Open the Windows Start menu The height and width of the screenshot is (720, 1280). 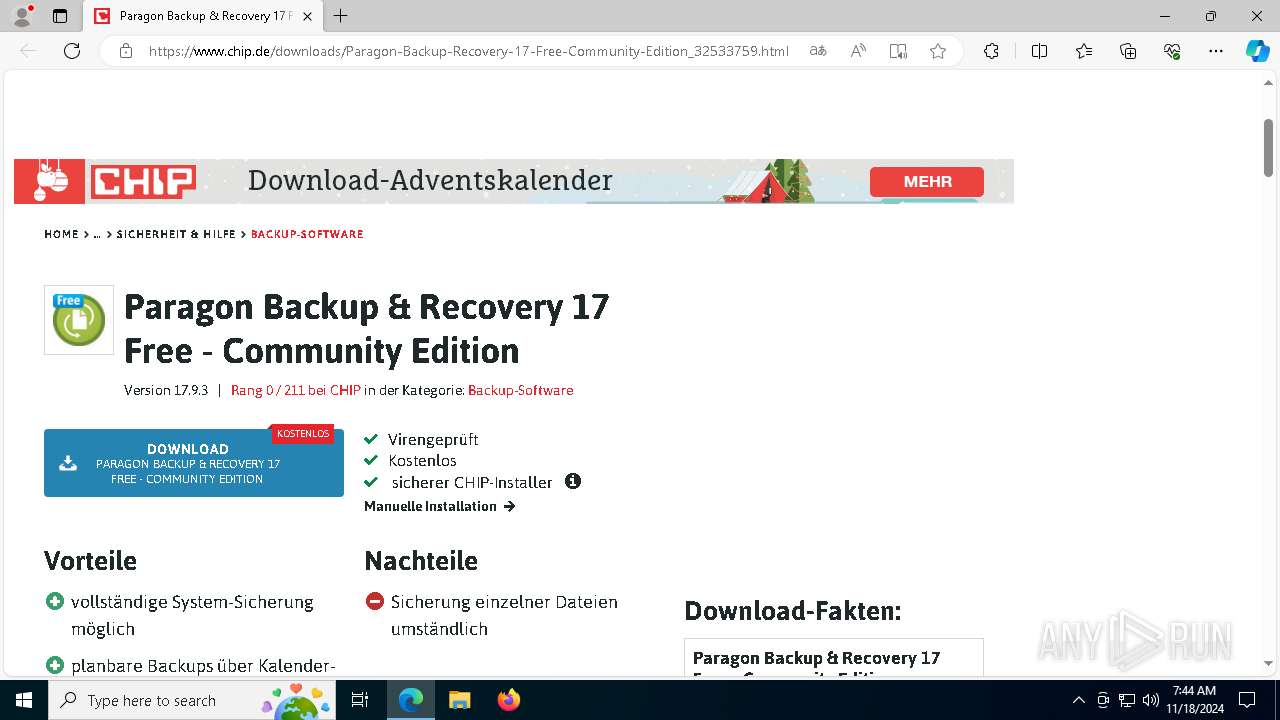[x=24, y=700]
